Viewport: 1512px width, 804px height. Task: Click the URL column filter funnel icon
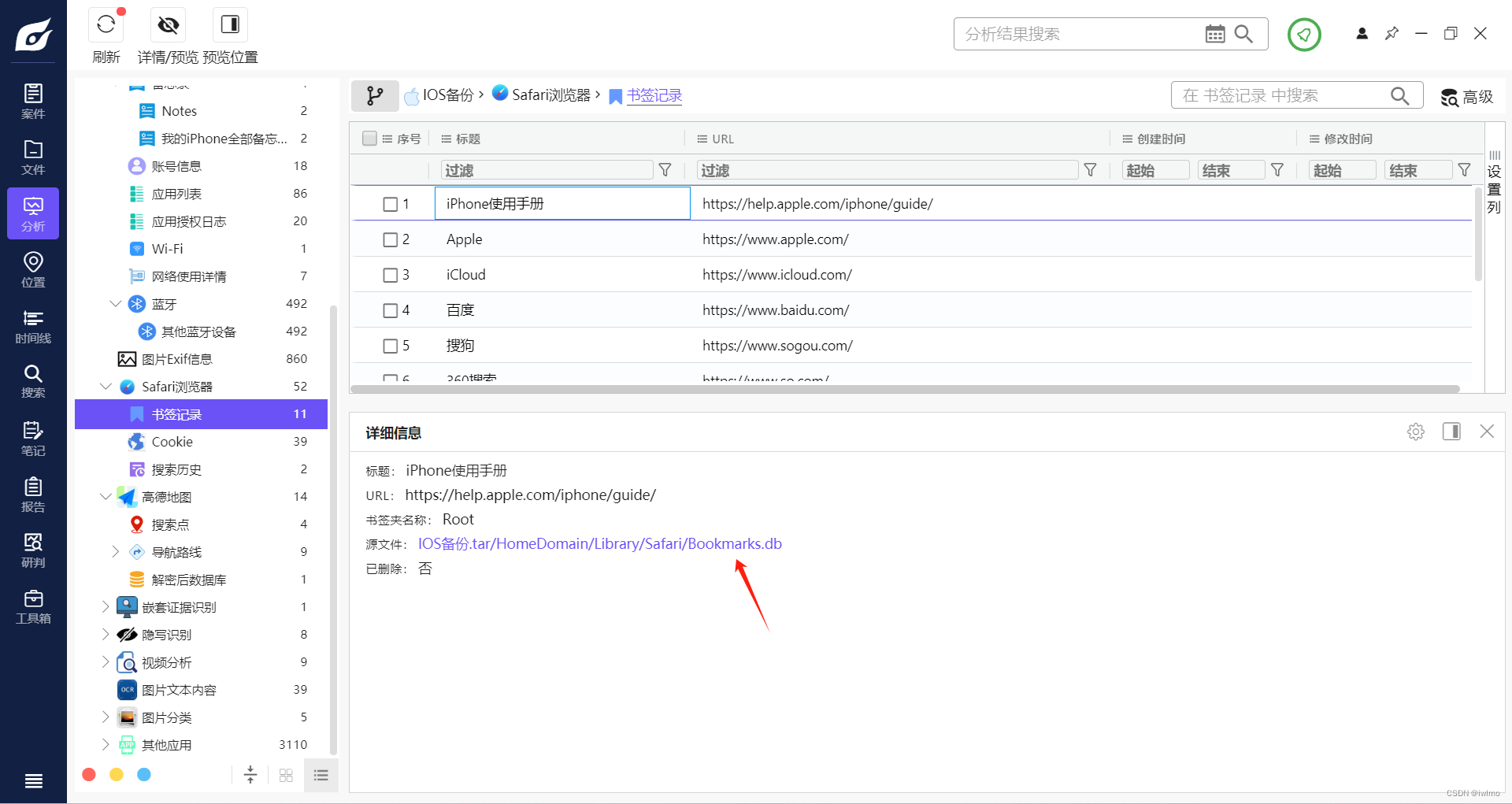(1091, 170)
